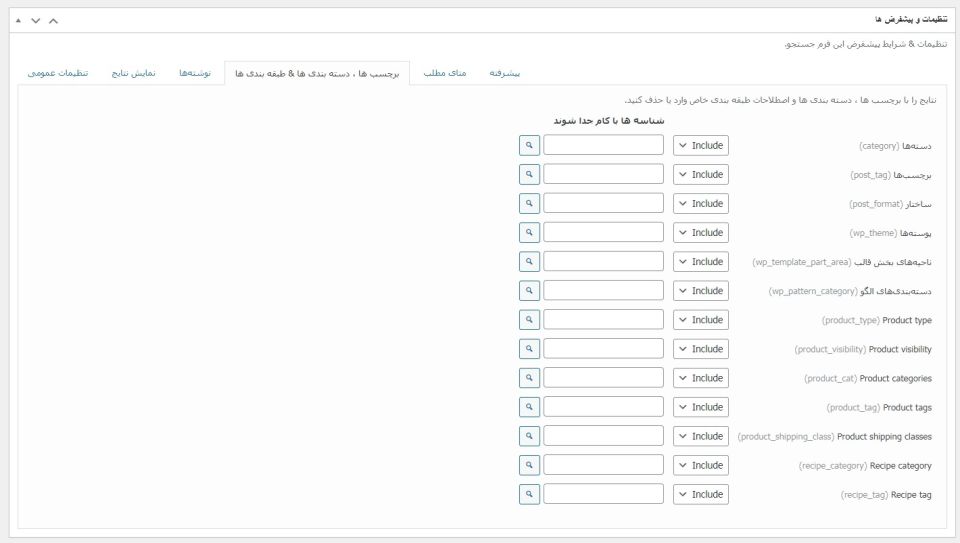Click search icon for Product shipping classes
Screen dimensions: 960x543
click(x=530, y=436)
